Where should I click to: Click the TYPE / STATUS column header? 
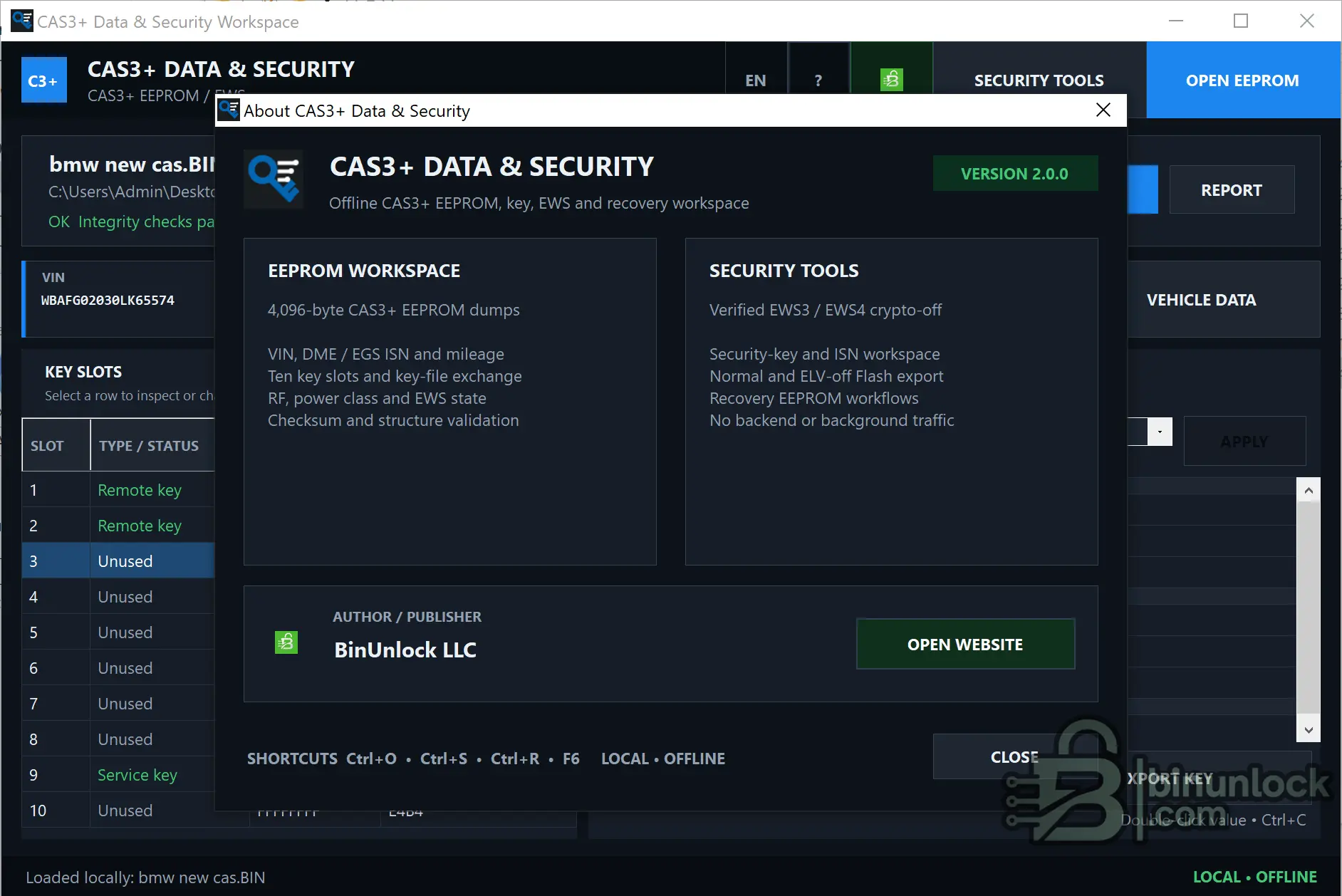coord(152,445)
